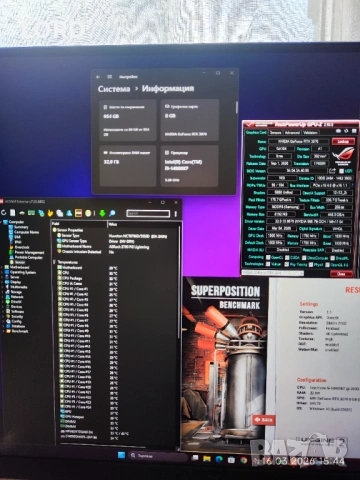Toggle the UEFI checkbox in GPU-Z

pyautogui.click(x=341, y=171)
